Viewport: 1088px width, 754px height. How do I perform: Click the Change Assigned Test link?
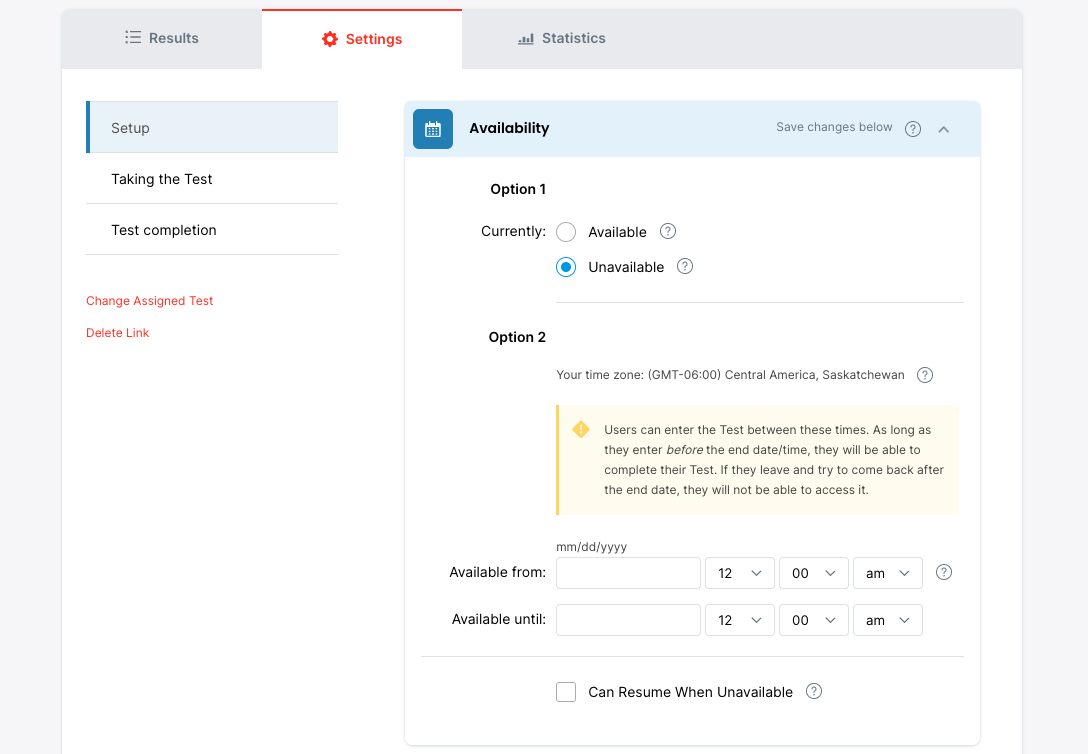[150, 301]
